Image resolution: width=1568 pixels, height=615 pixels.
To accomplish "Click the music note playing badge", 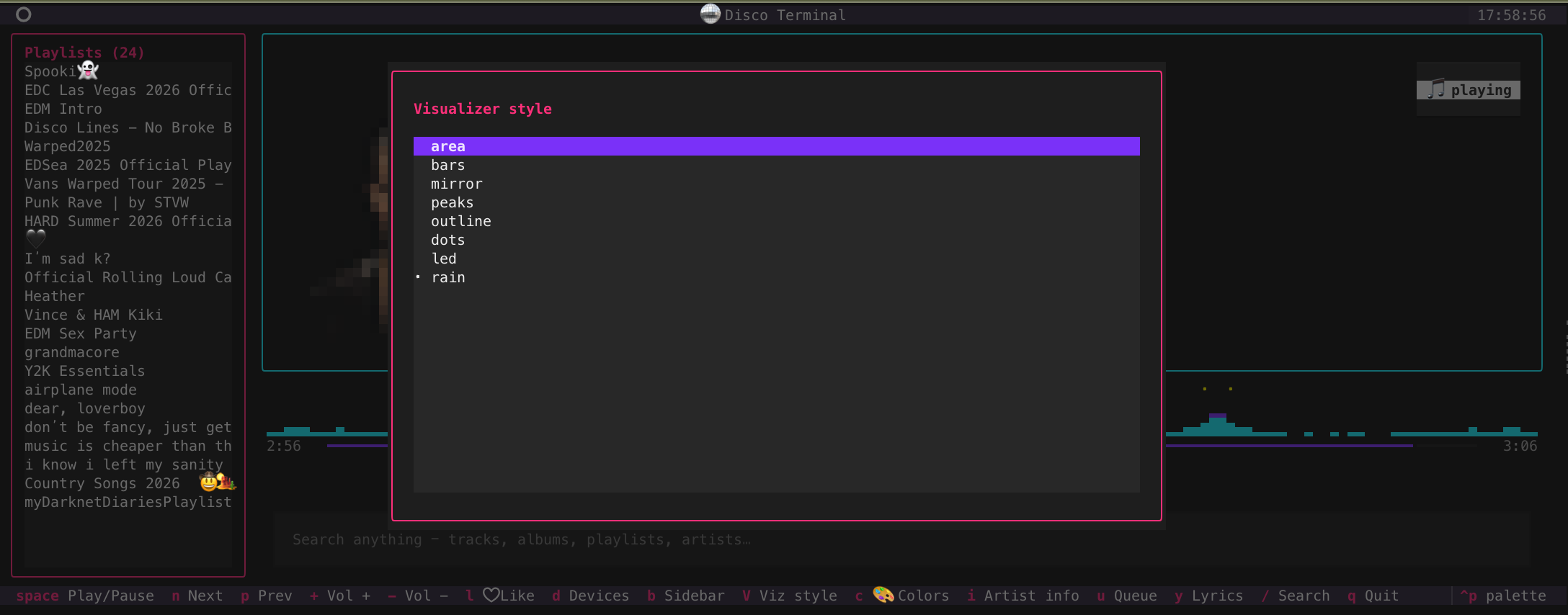I will tap(1469, 90).
